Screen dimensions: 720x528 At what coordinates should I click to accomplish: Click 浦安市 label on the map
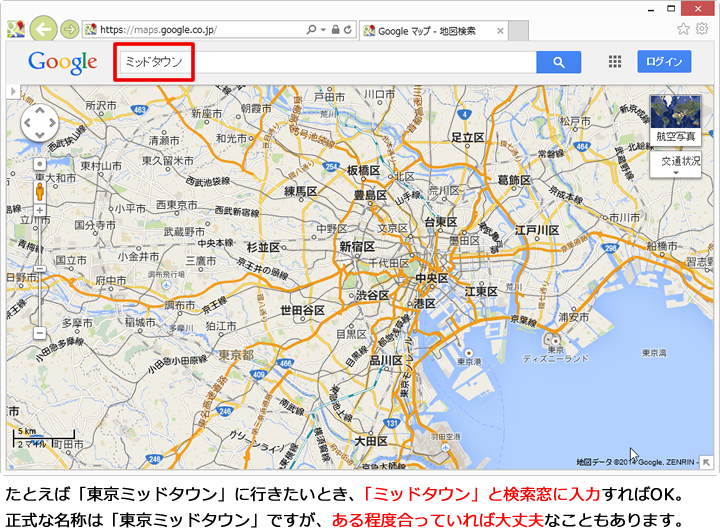click(574, 317)
